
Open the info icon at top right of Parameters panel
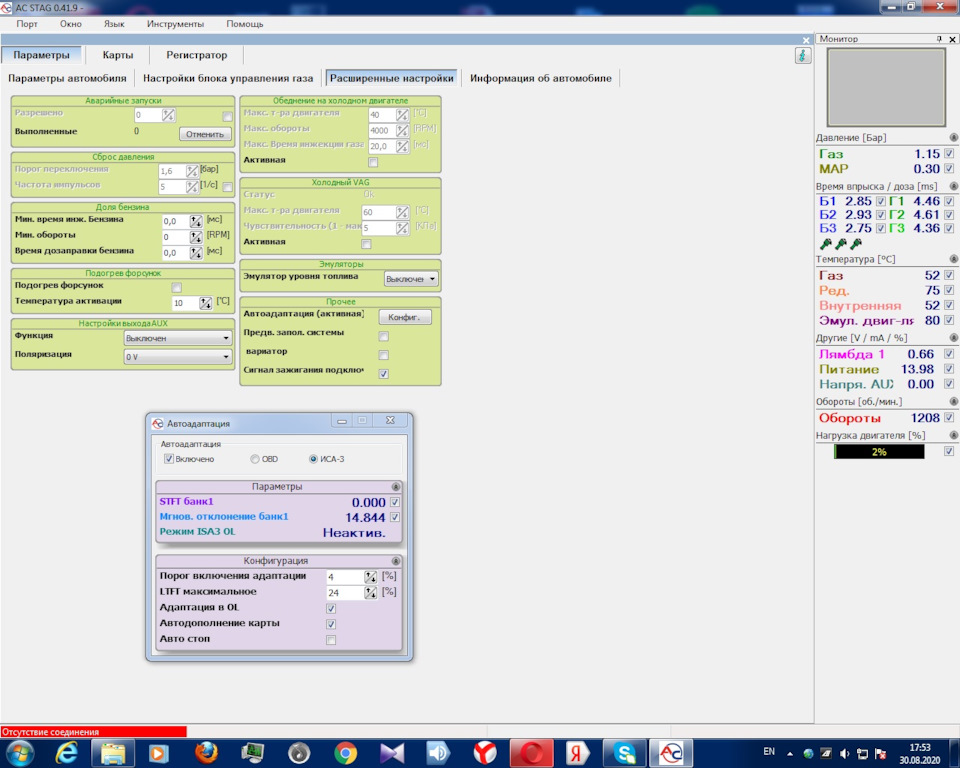[x=803, y=56]
